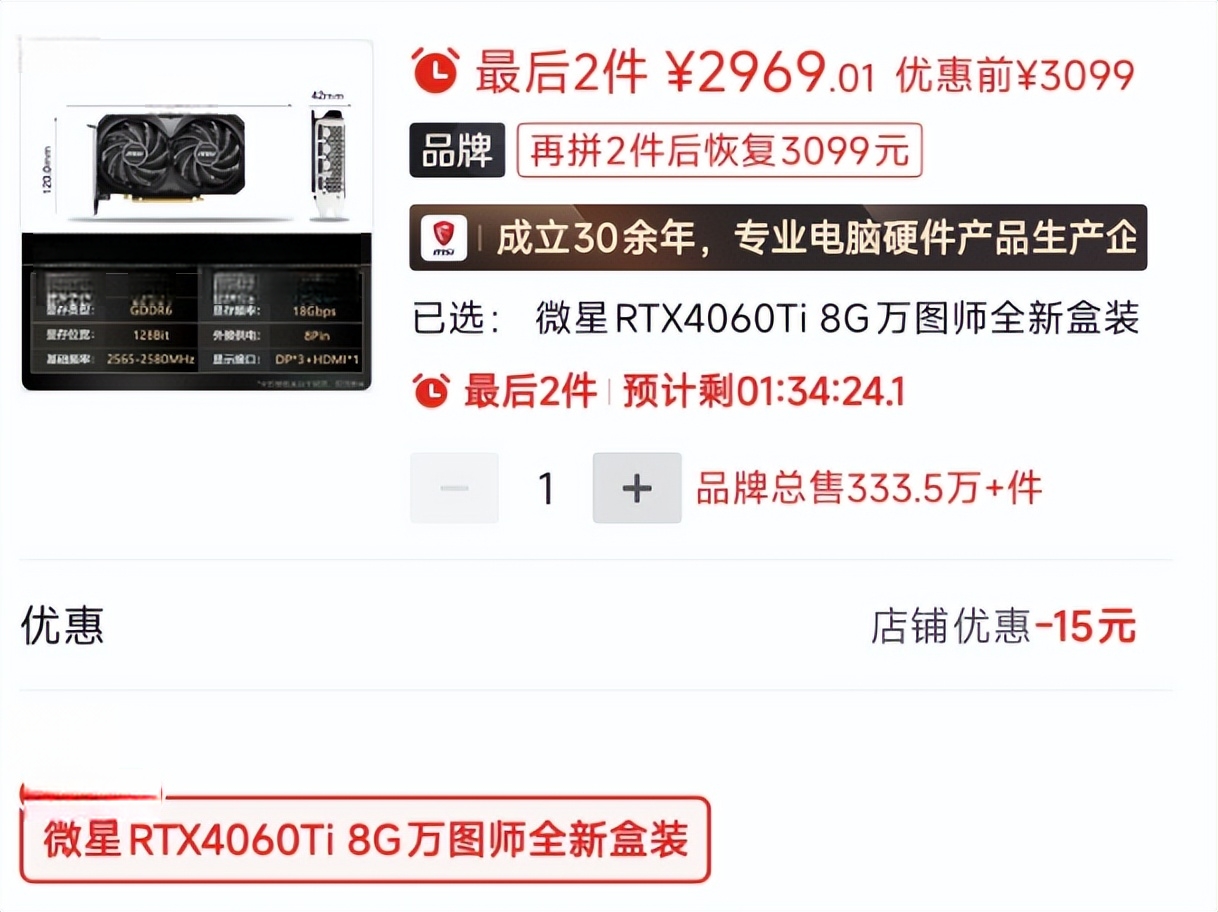Click the ¥2969.01 discounted price
This screenshot has width=1218, height=912.
tap(770, 74)
